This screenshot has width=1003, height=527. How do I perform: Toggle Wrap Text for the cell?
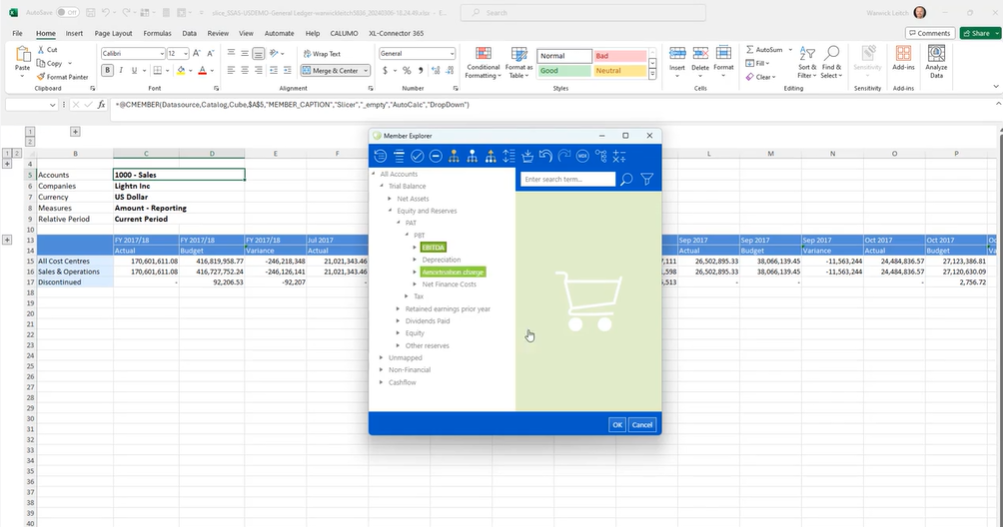pyautogui.click(x=321, y=54)
